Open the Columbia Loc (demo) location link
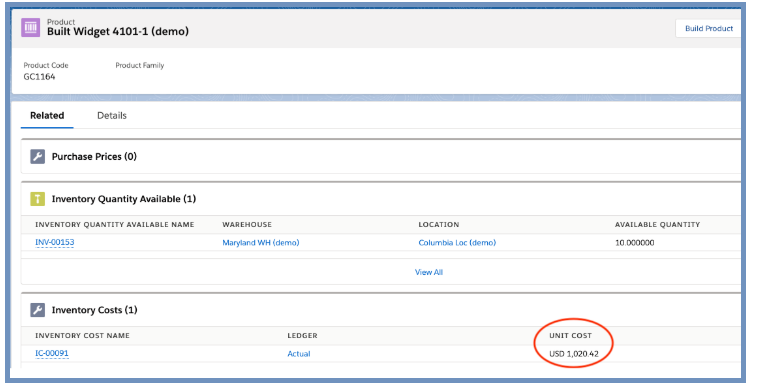Image resolution: width=760 pixels, height=385 pixels. (x=457, y=242)
